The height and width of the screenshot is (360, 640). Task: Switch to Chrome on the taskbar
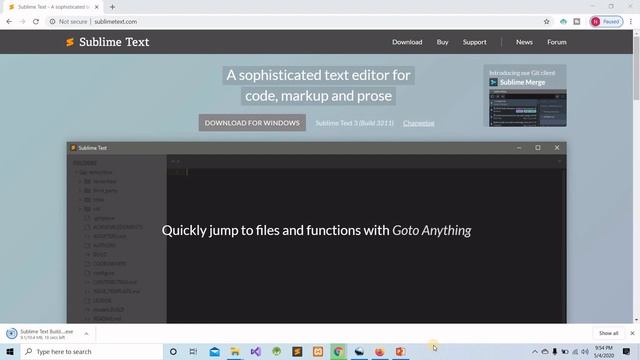(338, 351)
